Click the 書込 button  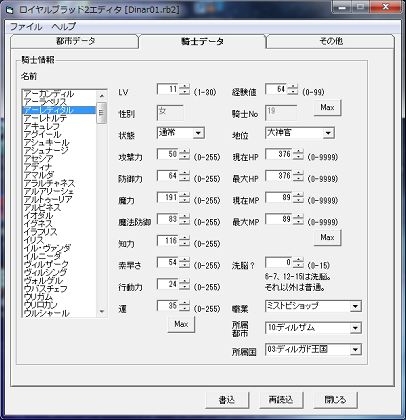227,400
